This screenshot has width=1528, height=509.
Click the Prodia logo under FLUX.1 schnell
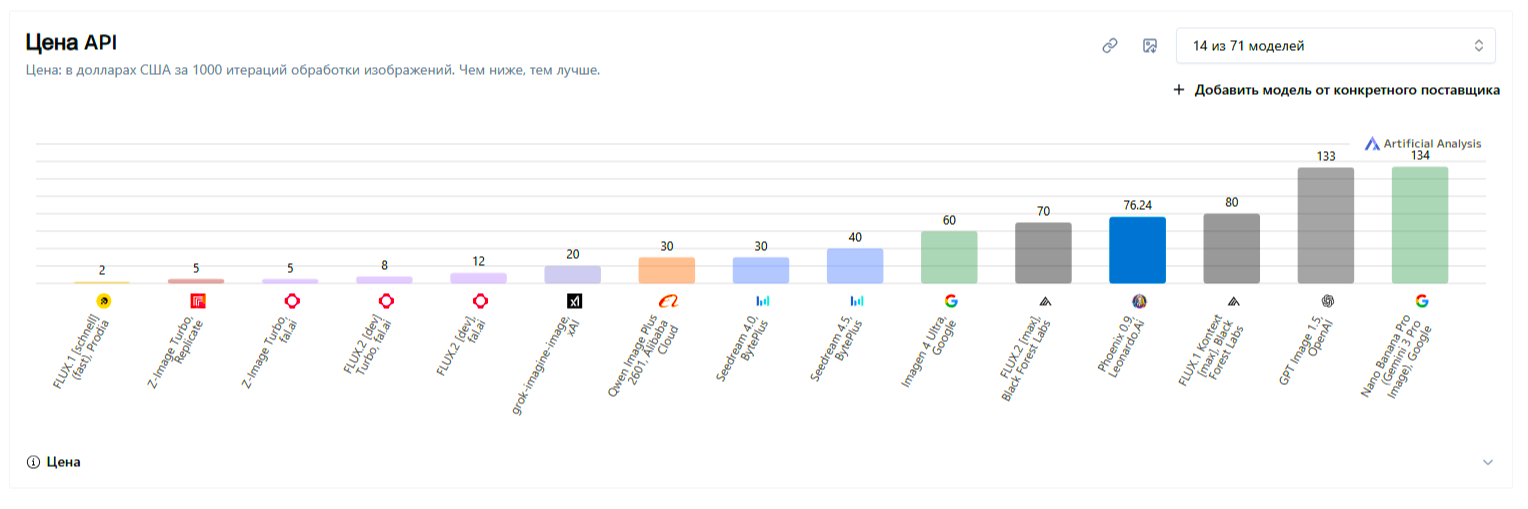pyautogui.click(x=102, y=300)
